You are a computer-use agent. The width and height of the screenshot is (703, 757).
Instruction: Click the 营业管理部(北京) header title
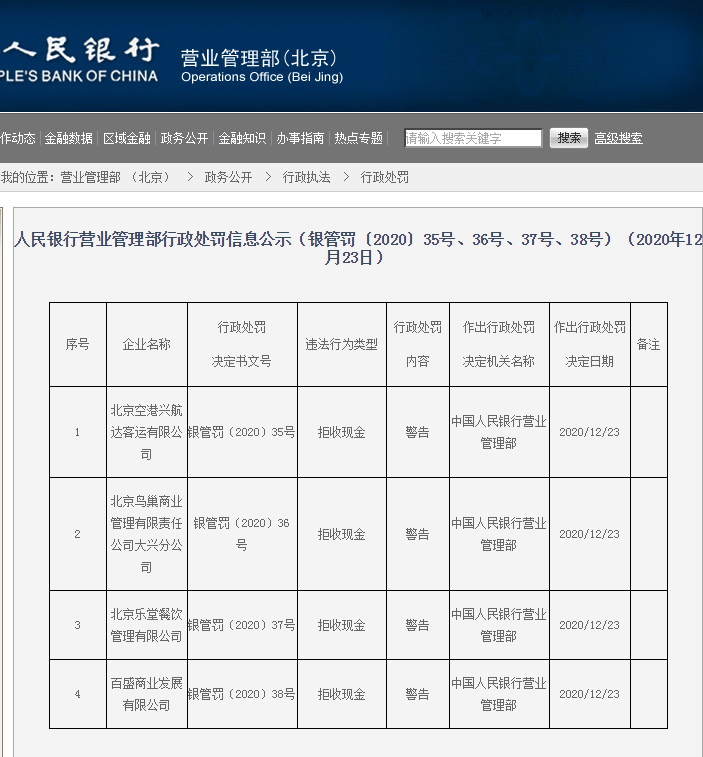pos(261,65)
